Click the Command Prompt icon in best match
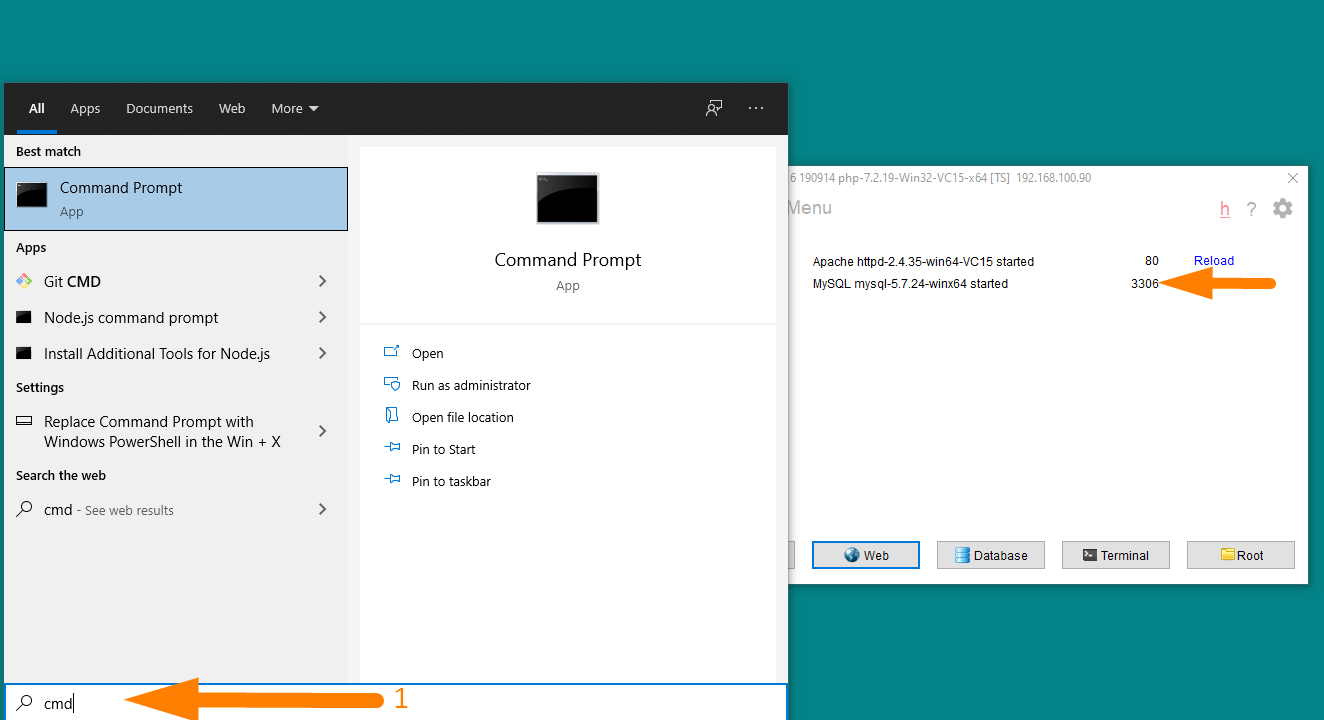Viewport: 1324px width, 720px height. (32, 195)
